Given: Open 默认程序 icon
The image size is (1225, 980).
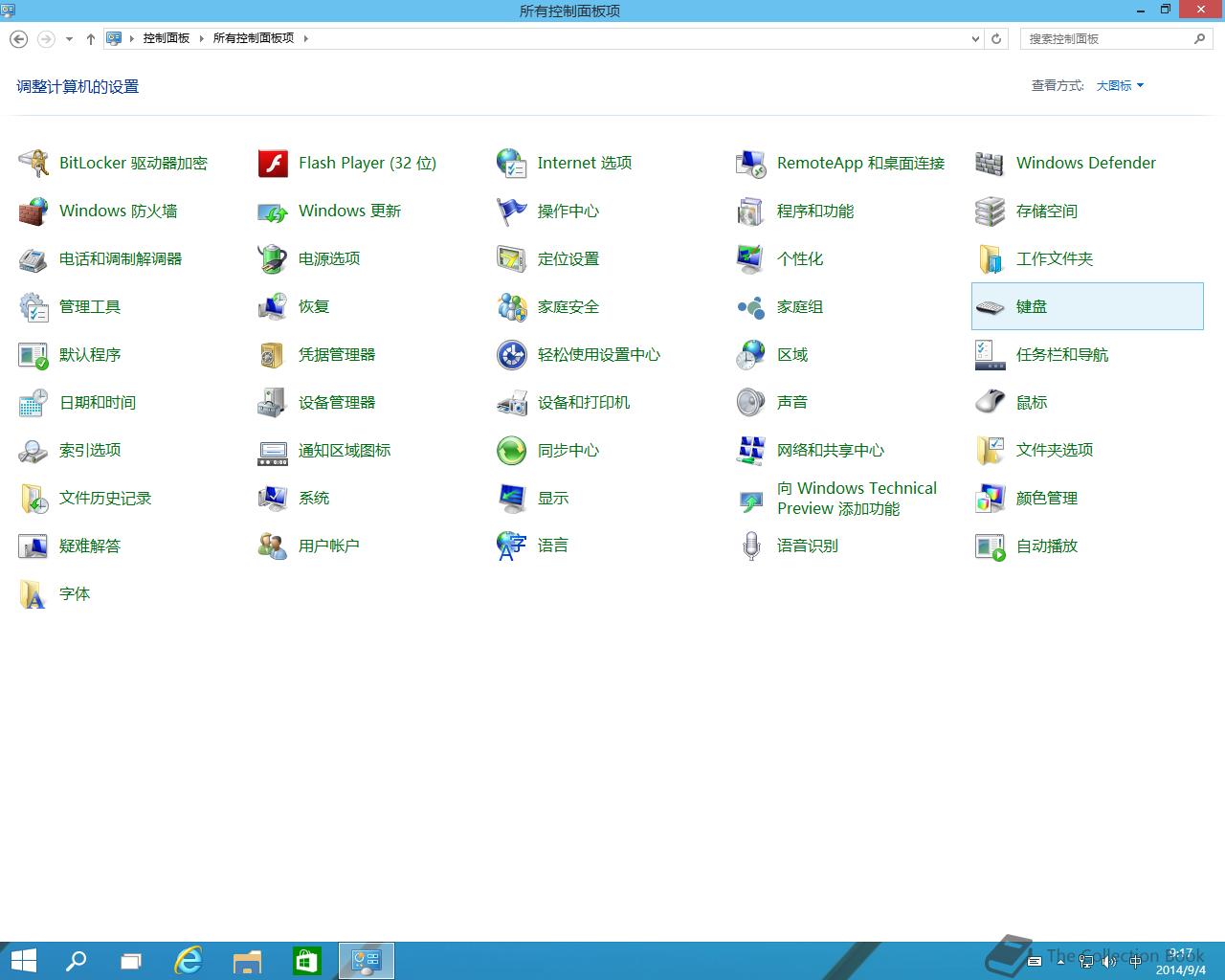Looking at the screenshot, I should pos(33,354).
